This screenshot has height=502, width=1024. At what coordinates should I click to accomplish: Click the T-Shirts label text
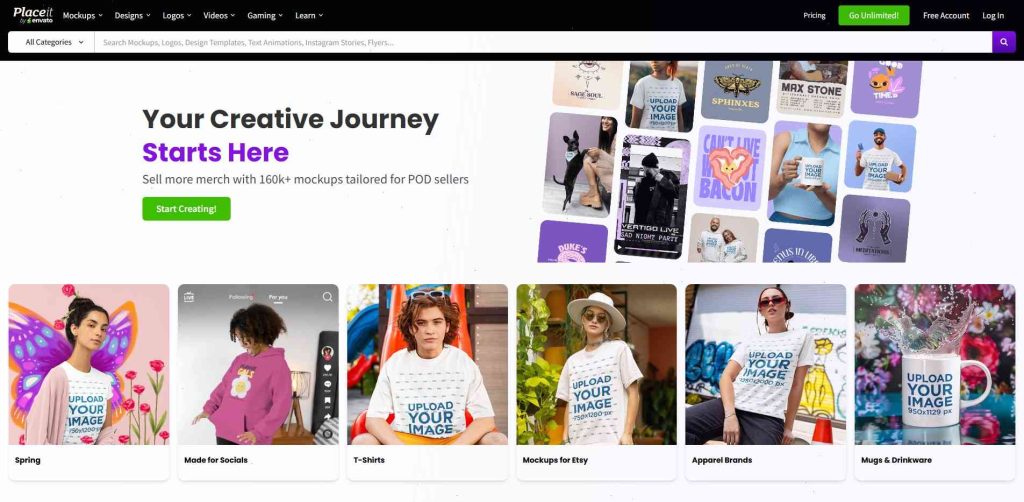[x=369, y=460]
